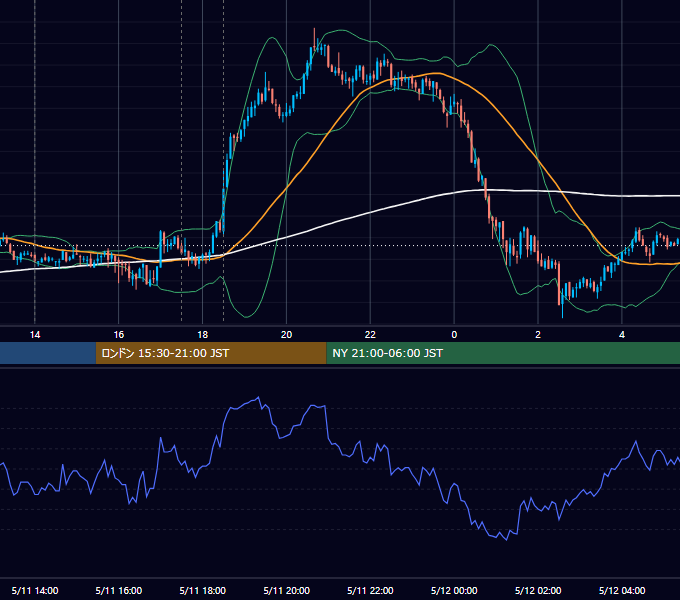Click the 14 hour label on the price chart axis
The width and height of the screenshot is (680, 600).
(x=35, y=335)
